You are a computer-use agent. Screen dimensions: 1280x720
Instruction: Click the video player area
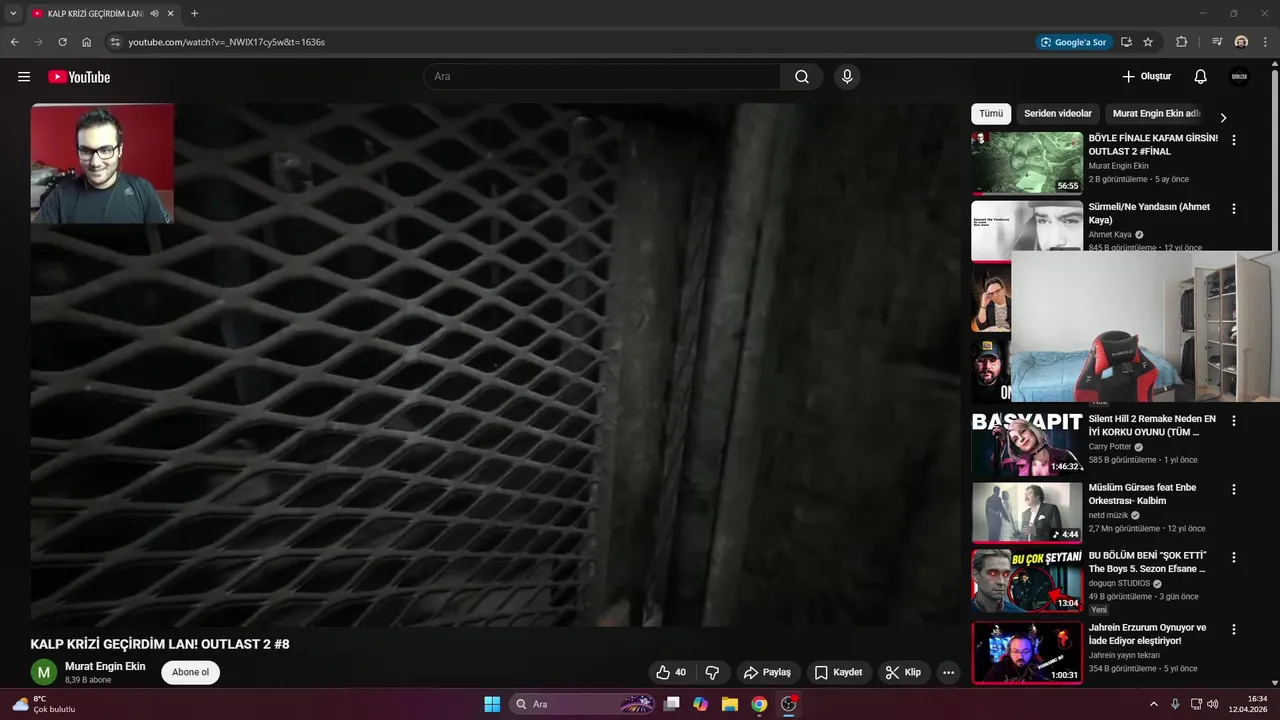[x=496, y=365]
